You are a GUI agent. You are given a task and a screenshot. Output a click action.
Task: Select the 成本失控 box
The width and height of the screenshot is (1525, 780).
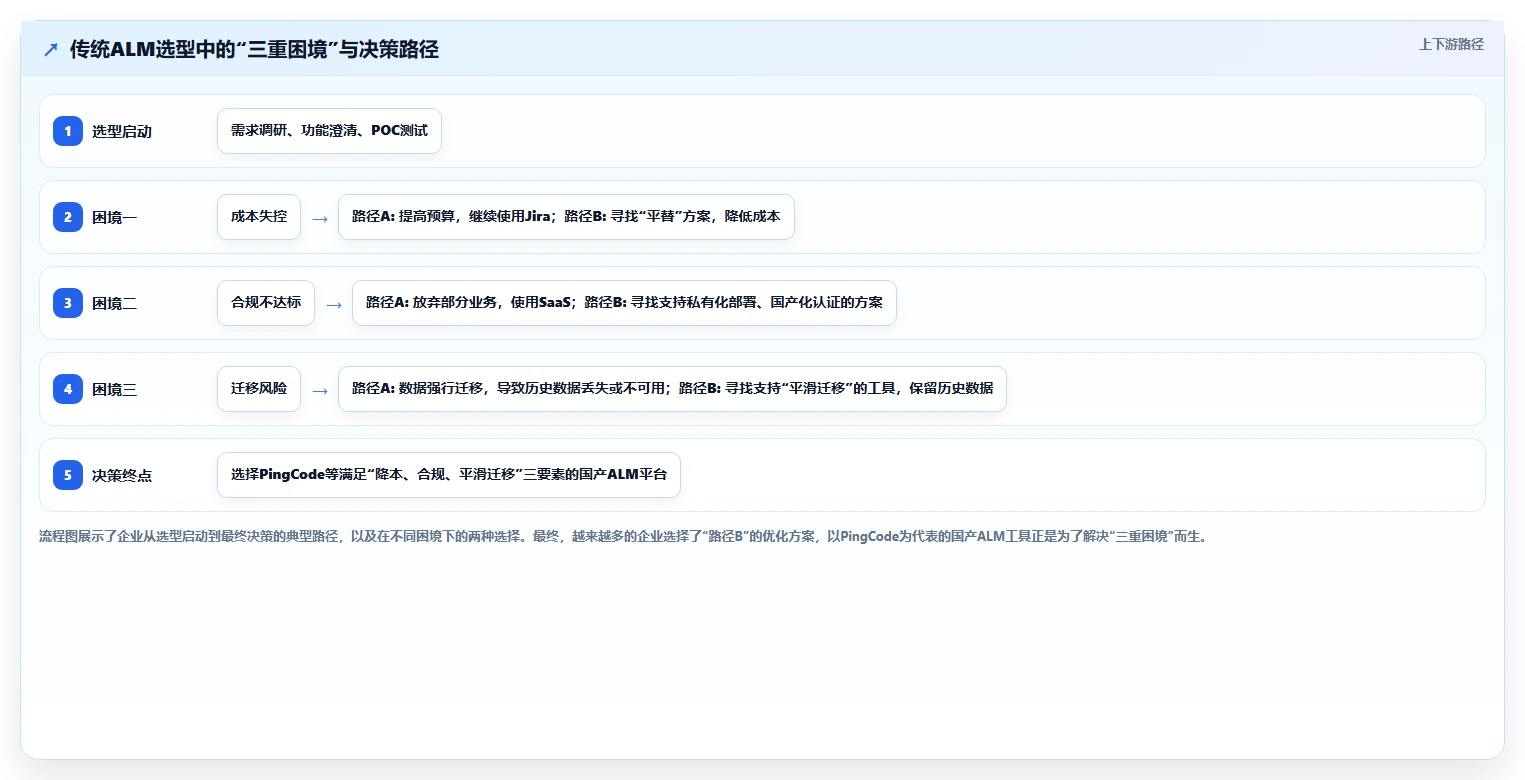259,217
